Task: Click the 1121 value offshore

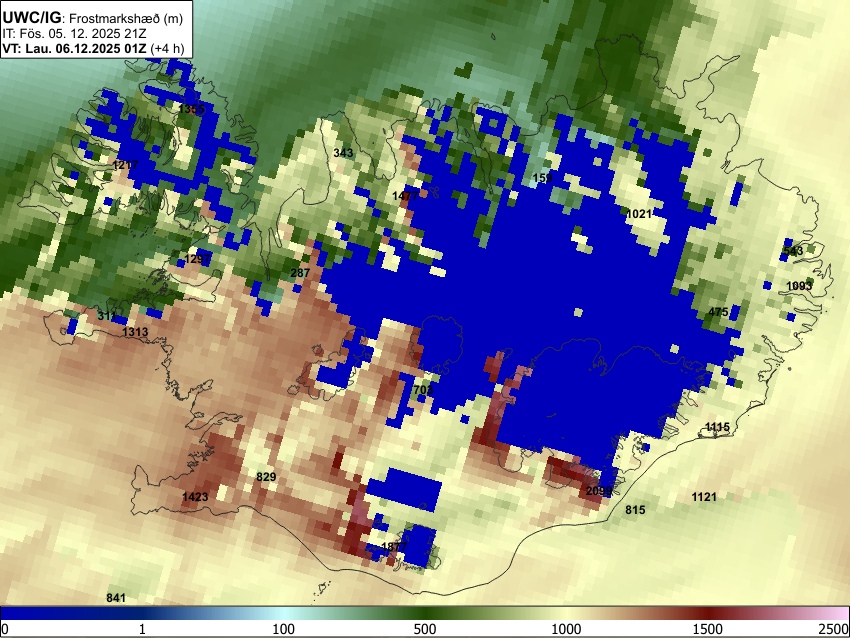Action: click(704, 497)
